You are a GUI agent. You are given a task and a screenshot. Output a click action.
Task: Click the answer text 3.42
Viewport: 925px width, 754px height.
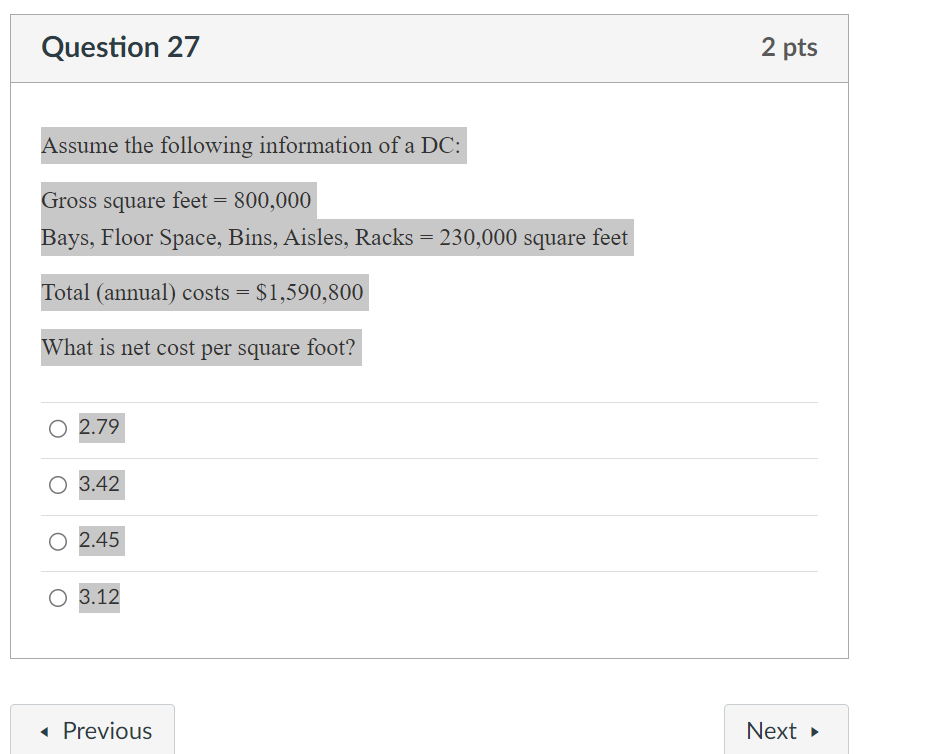pyautogui.click(x=101, y=484)
